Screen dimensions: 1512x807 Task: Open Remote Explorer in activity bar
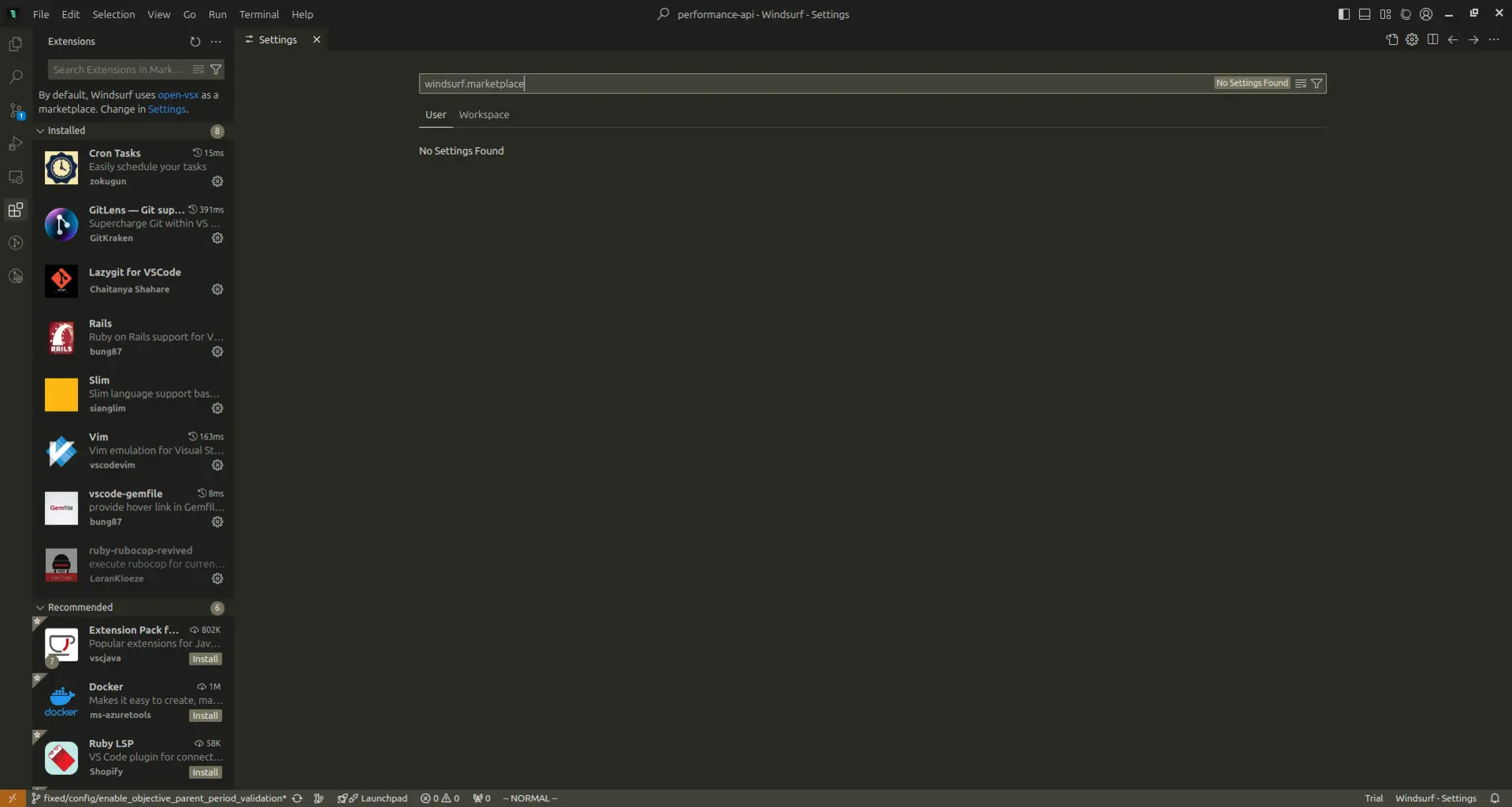[16, 177]
